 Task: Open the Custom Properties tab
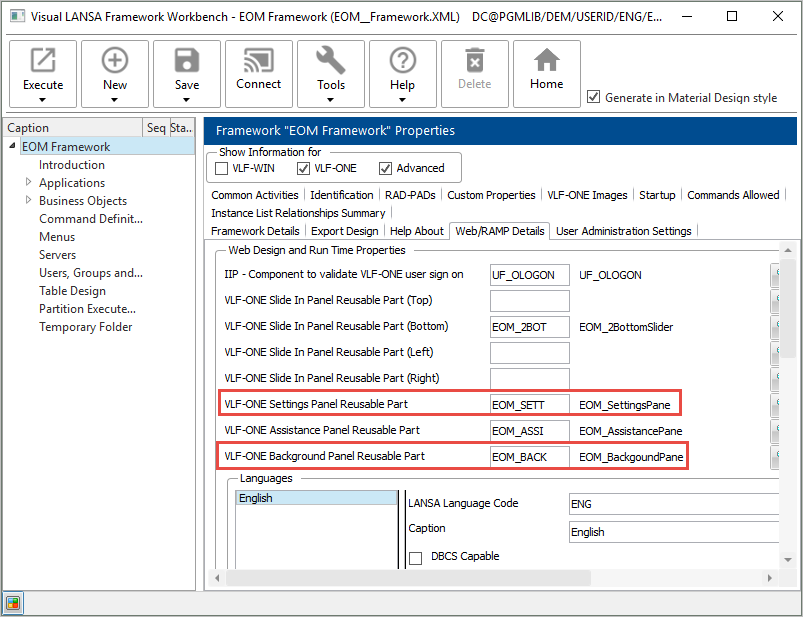(x=491, y=195)
